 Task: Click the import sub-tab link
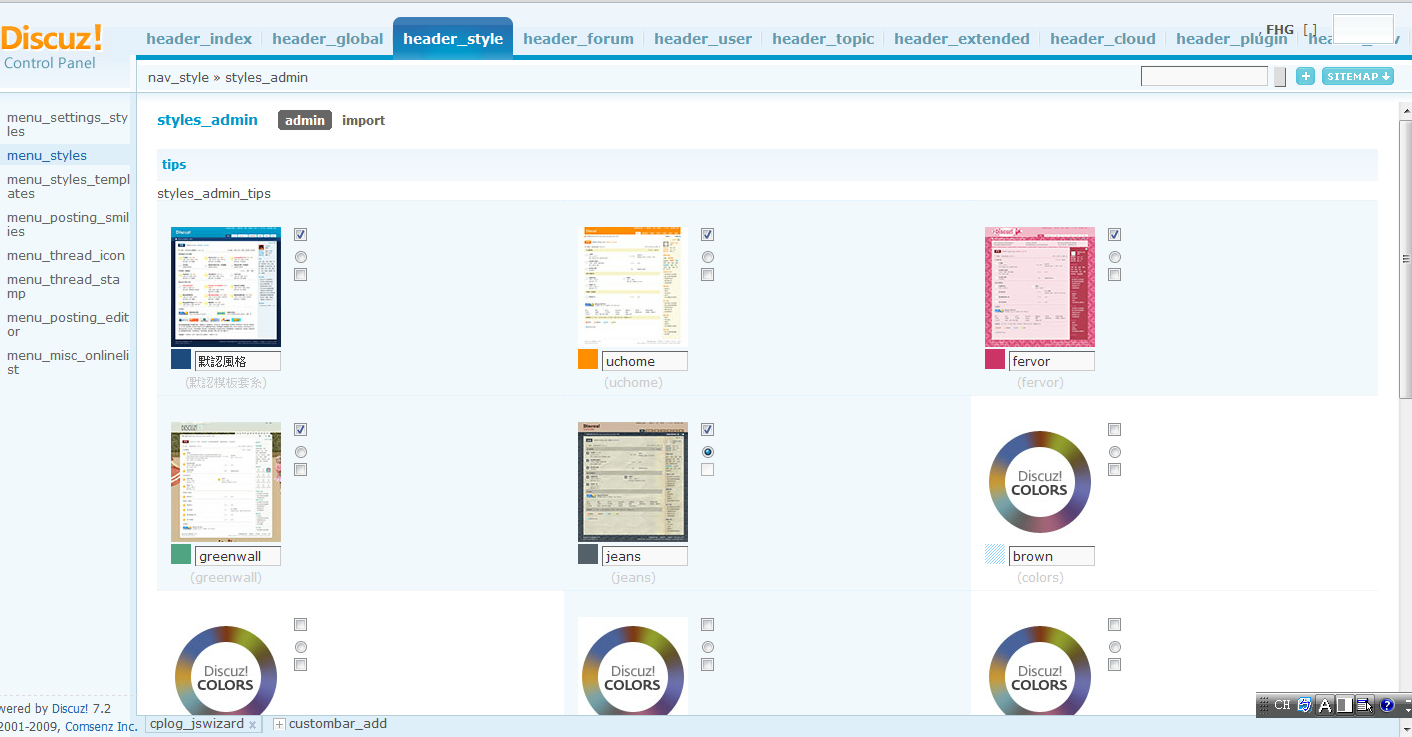[x=363, y=120]
